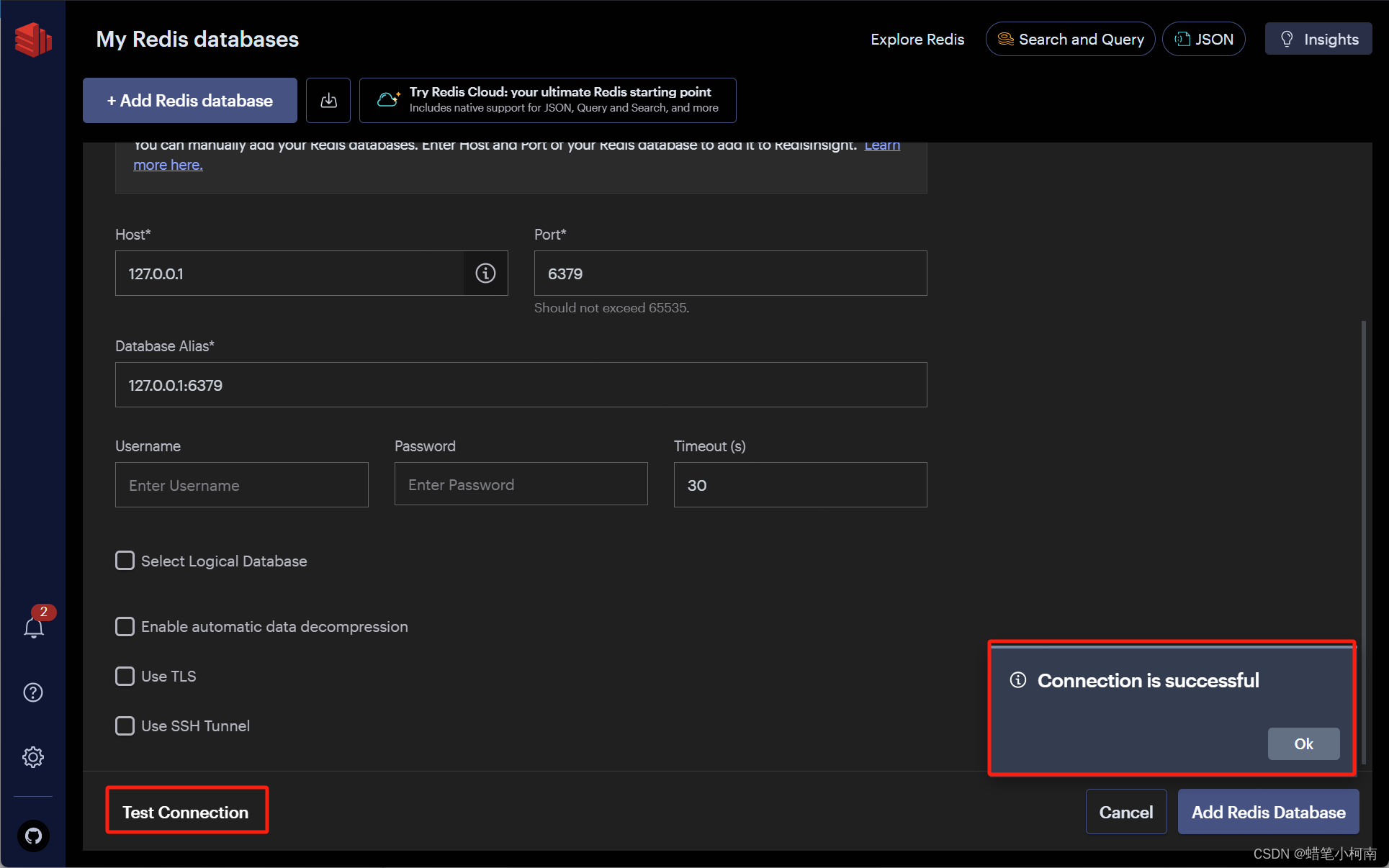The image size is (1389, 868).
Task: Tick the Use SSH Tunnel checkbox
Action: [x=125, y=726]
